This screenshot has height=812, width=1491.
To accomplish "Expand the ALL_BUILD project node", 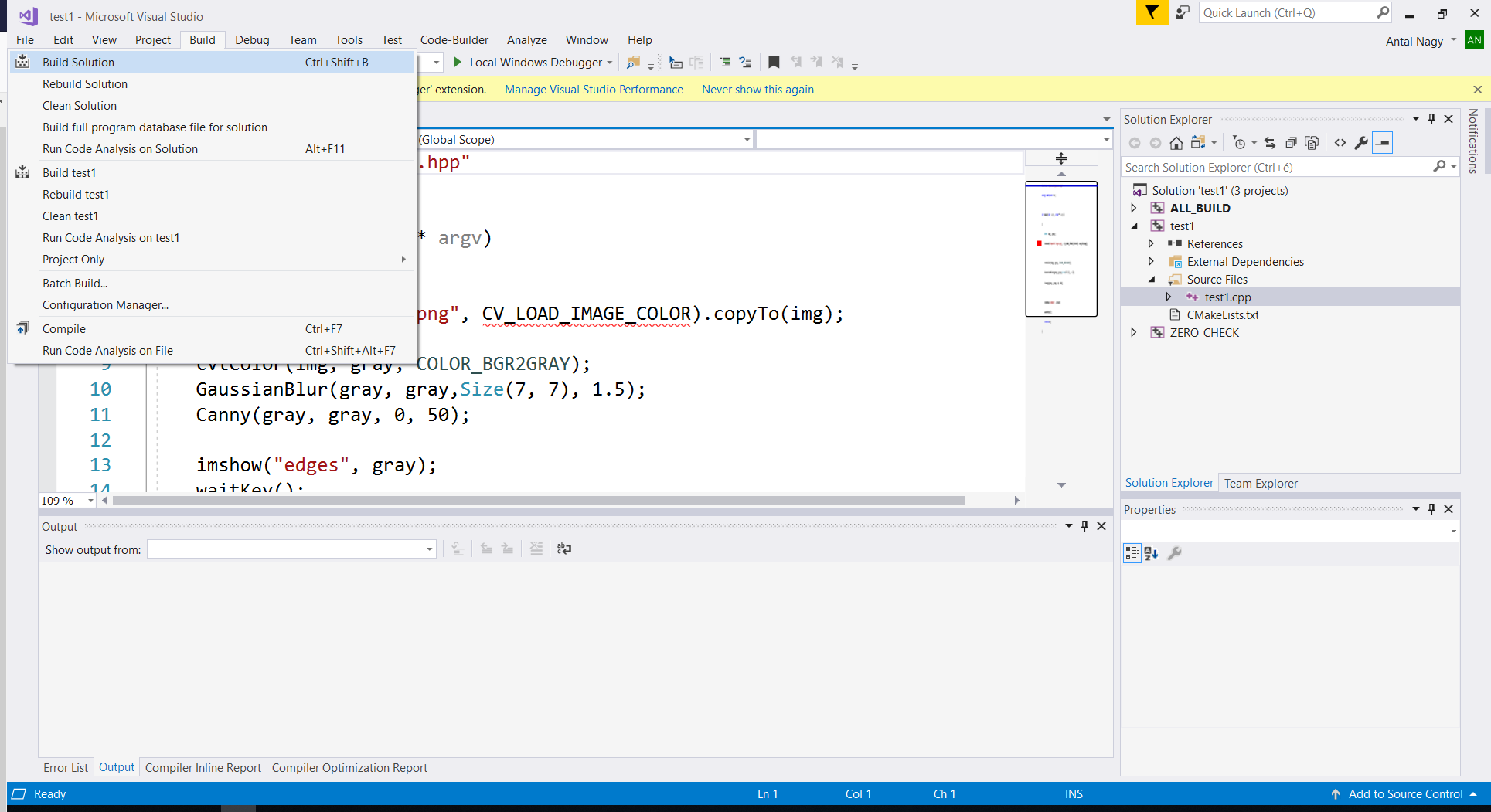I will [x=1134, y=209].
